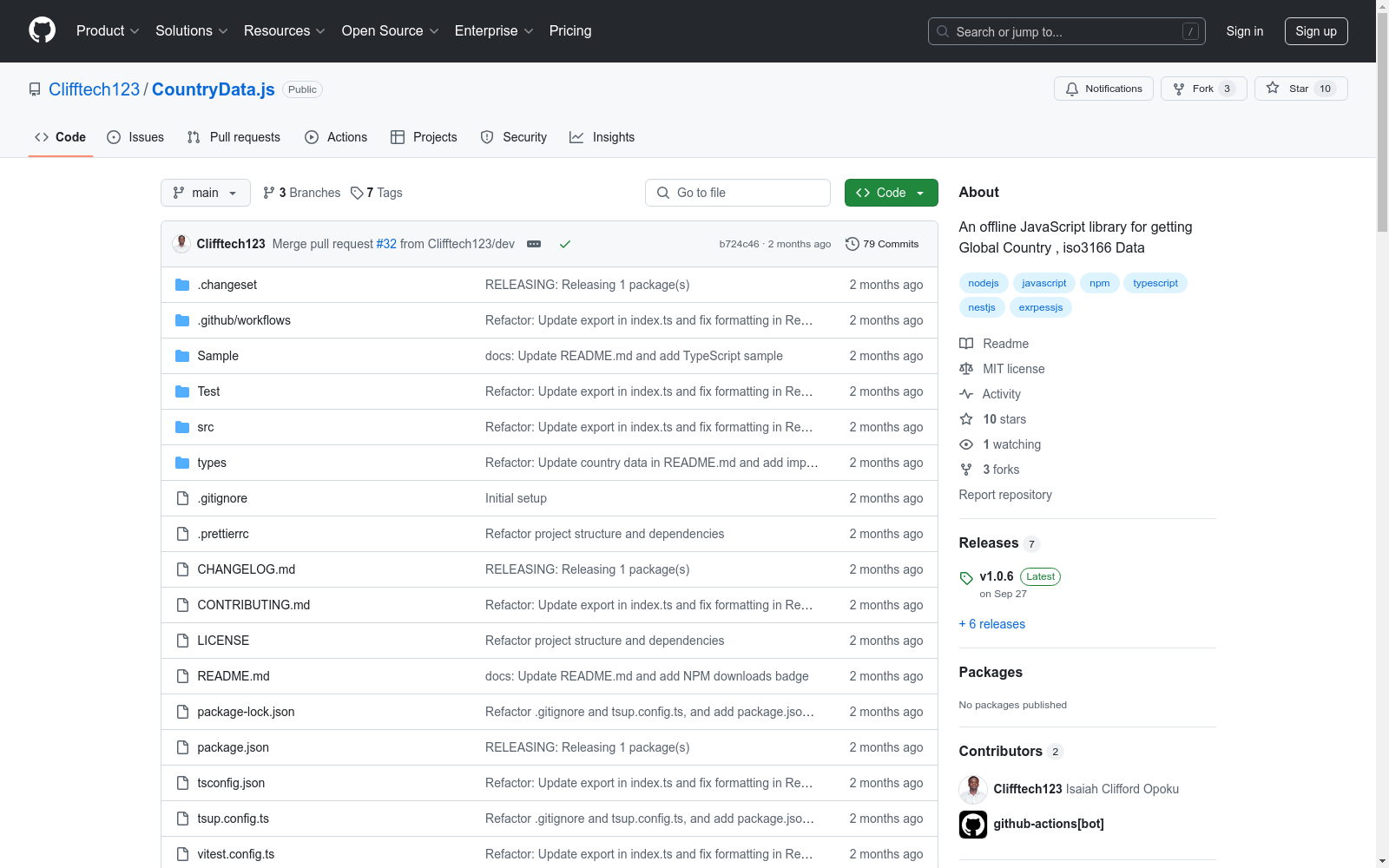This screenshot has height=868, width=1389.
Task: Click Clifftech123 avatar in commit header
Action: point(181,244)
